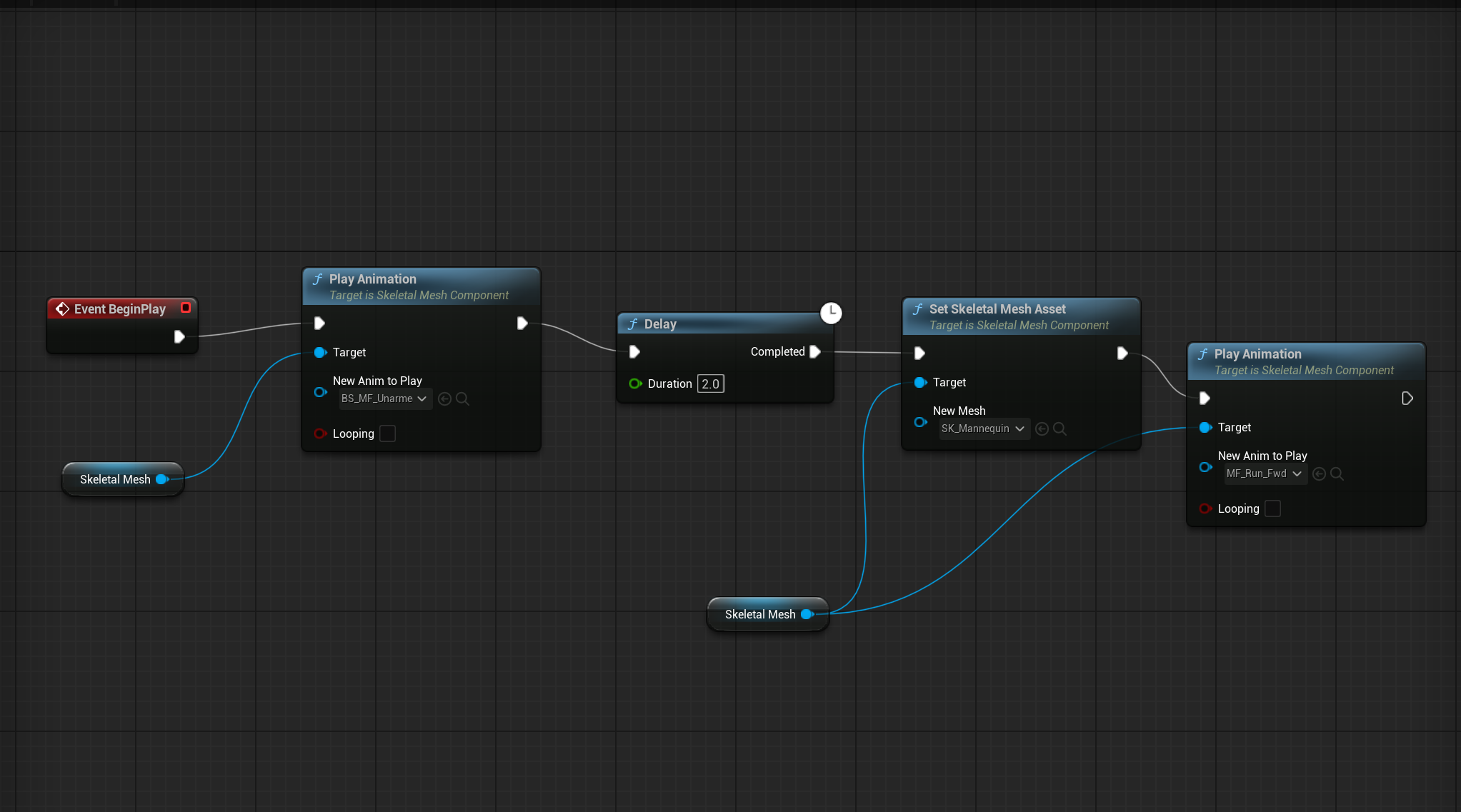Click Target pin on Set Skeletal Mesh Asset
Screen dimensions: 1461x812
click(919, 382)
